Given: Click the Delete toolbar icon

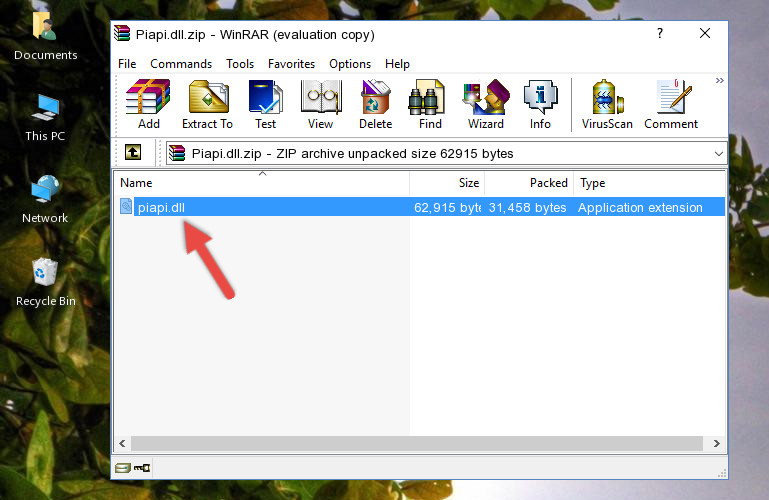Looking at the screenshot, I should click(376, 104).
